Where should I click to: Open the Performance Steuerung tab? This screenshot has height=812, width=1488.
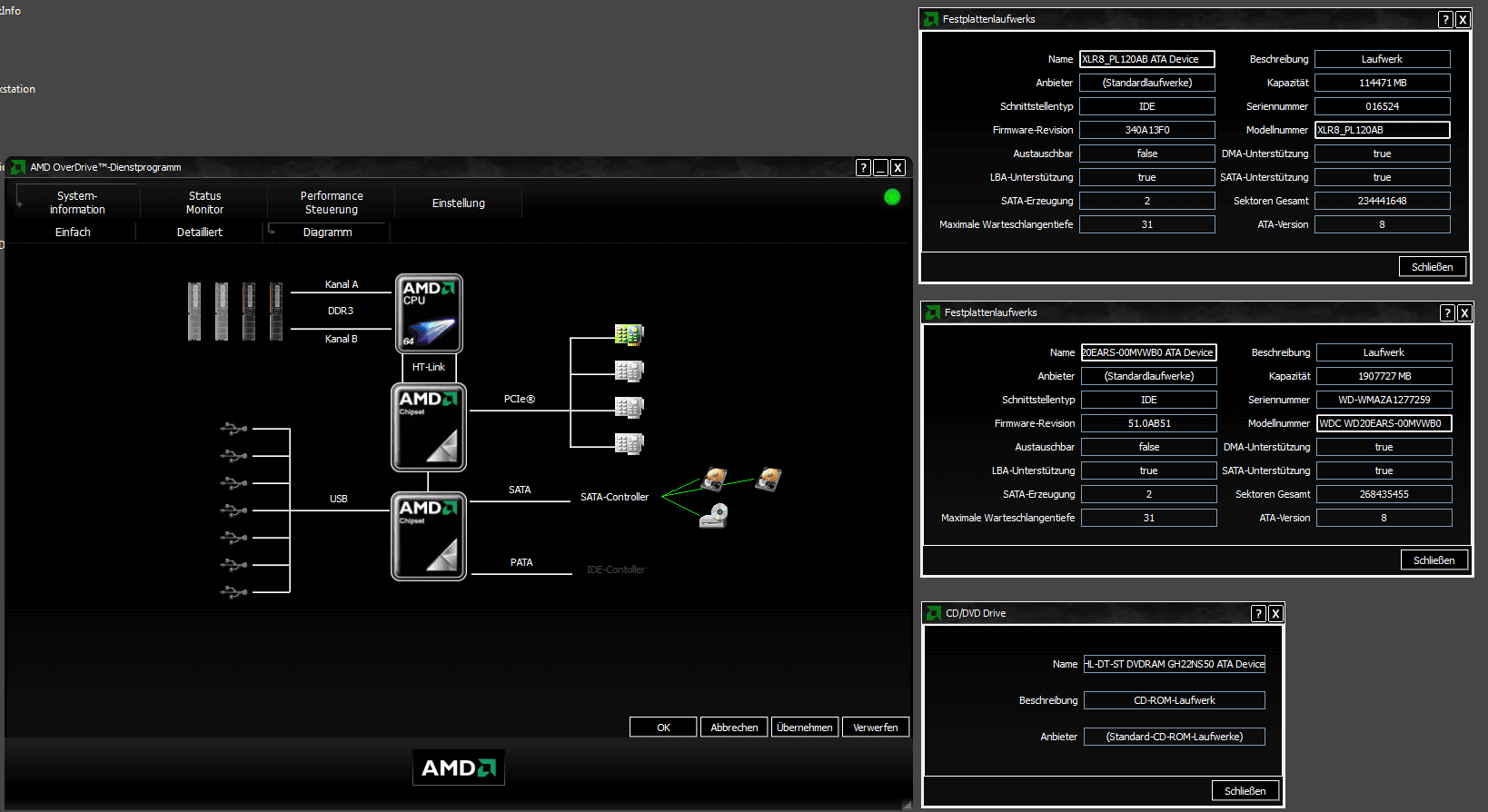pos(332,203)
